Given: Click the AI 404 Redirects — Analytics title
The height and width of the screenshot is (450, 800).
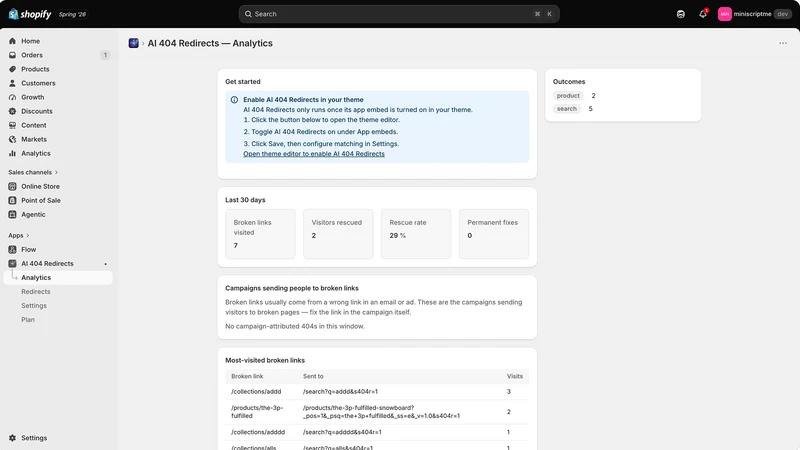Looking at the screenshot, I should click(x=210, y=43).
